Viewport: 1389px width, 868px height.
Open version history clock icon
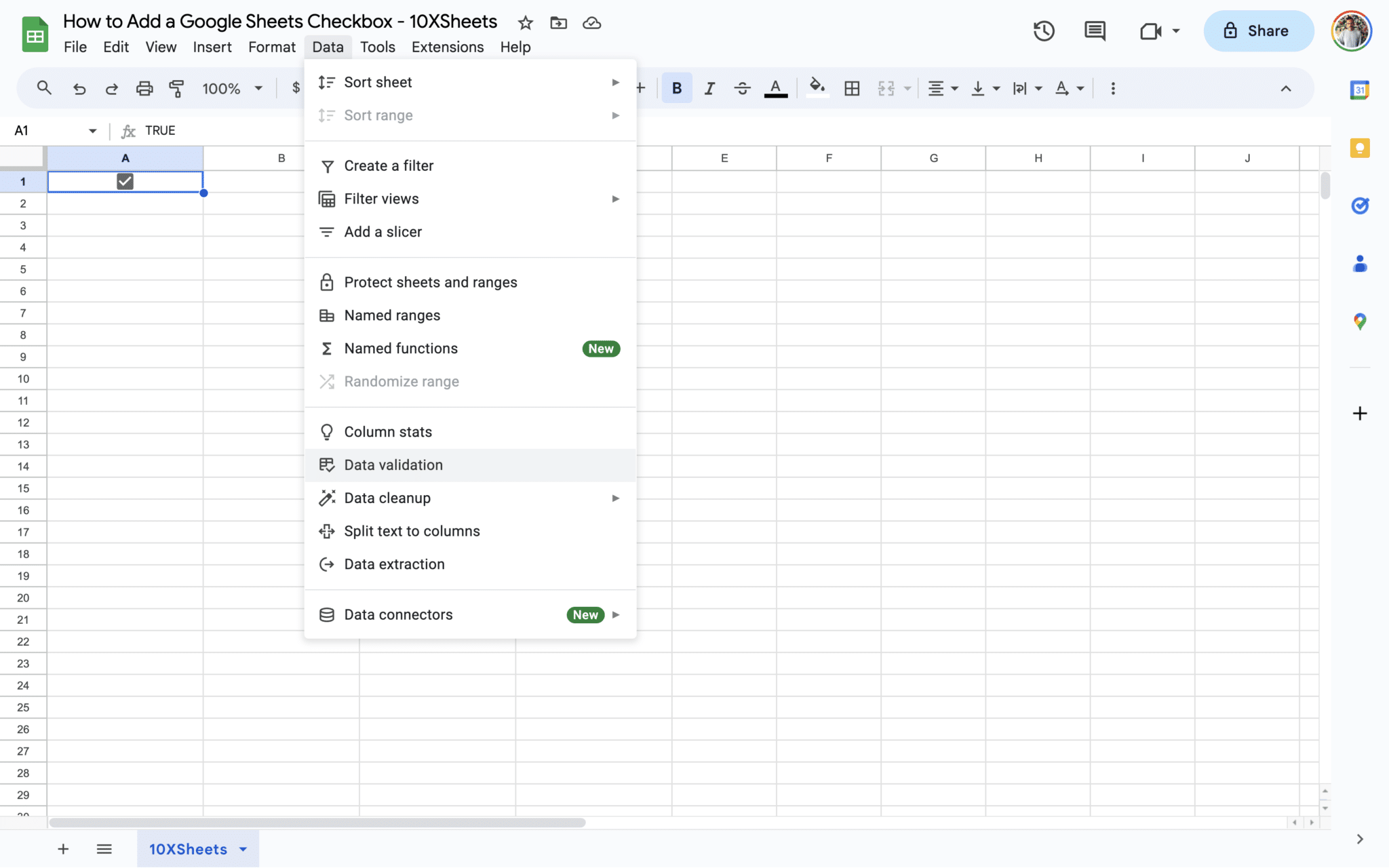[1044, 31]
